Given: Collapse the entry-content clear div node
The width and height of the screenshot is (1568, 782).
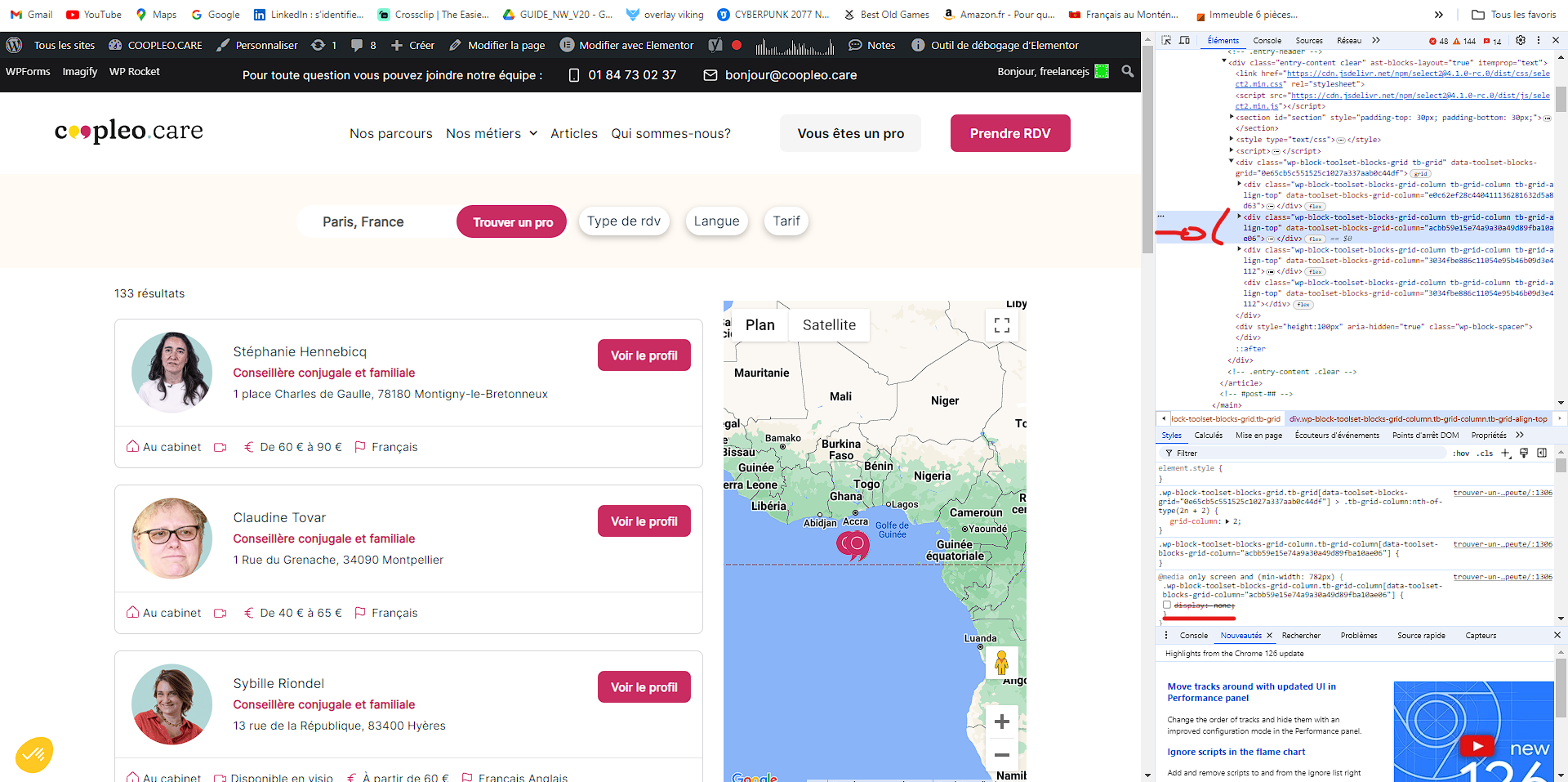Looking at the screenshot, I should pos(1224,62).
